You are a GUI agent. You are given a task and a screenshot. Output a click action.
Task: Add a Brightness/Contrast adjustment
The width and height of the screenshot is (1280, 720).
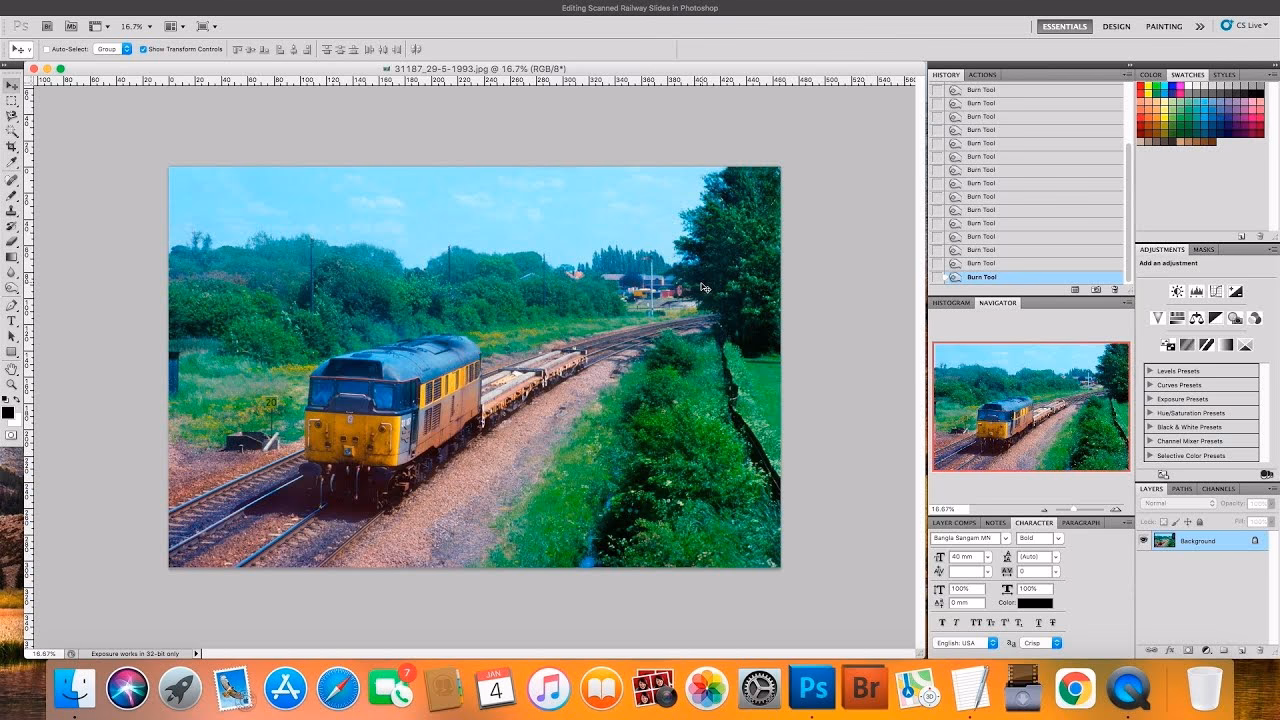click(1177, 291)
